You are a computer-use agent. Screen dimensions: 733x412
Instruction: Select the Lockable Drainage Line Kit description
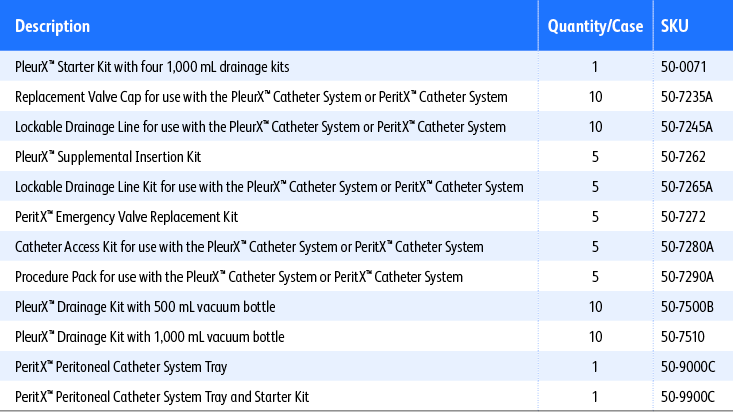click(269, 187)
